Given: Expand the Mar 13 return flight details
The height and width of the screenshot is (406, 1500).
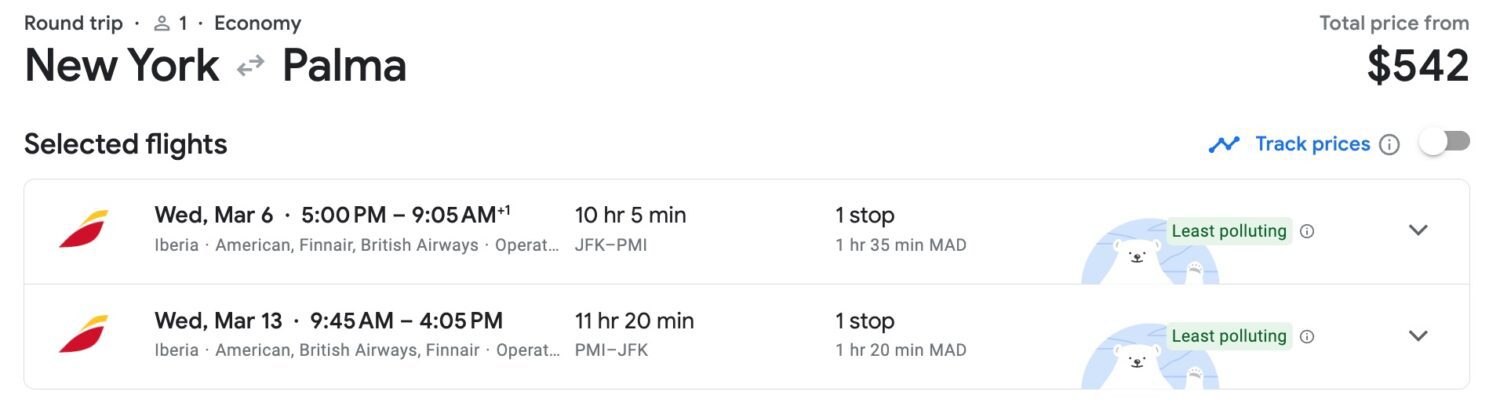Looking at the screenshot, I should [1418, 335].
